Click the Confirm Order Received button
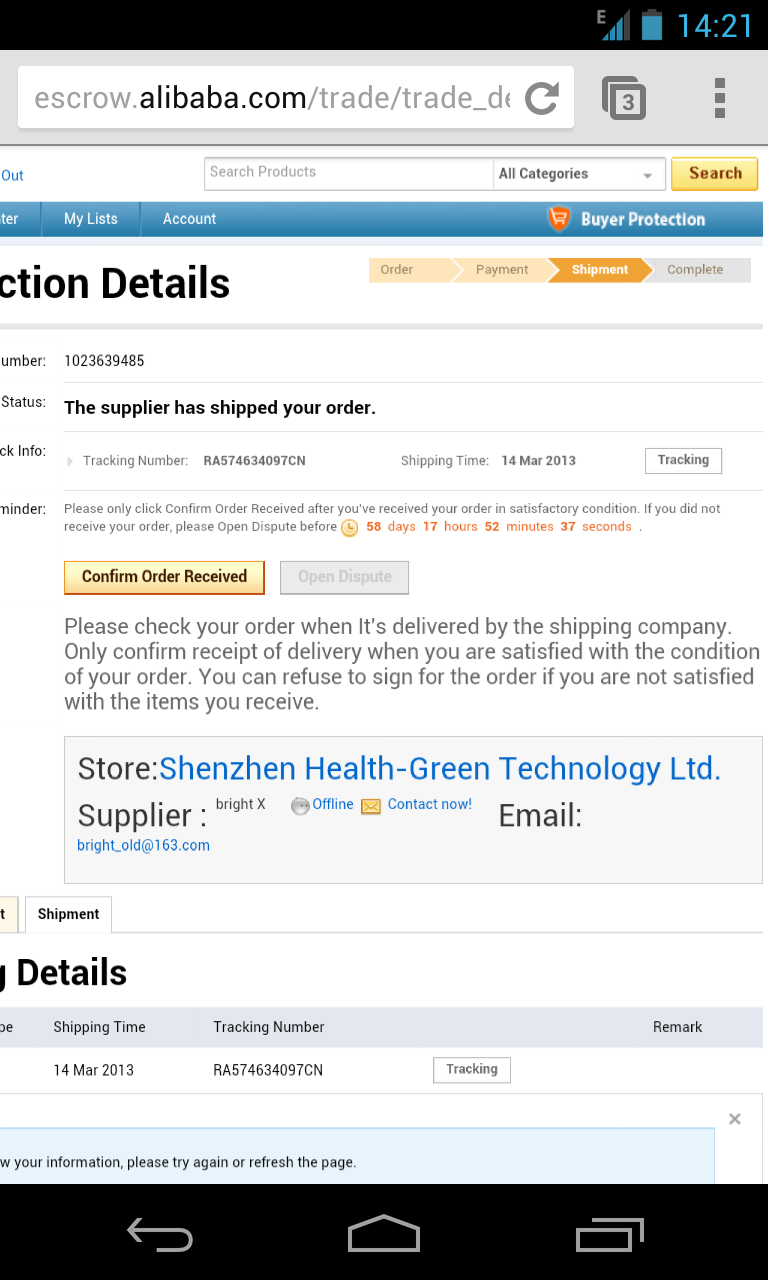This screenshot has height=1280, width=768. (164, 577)
